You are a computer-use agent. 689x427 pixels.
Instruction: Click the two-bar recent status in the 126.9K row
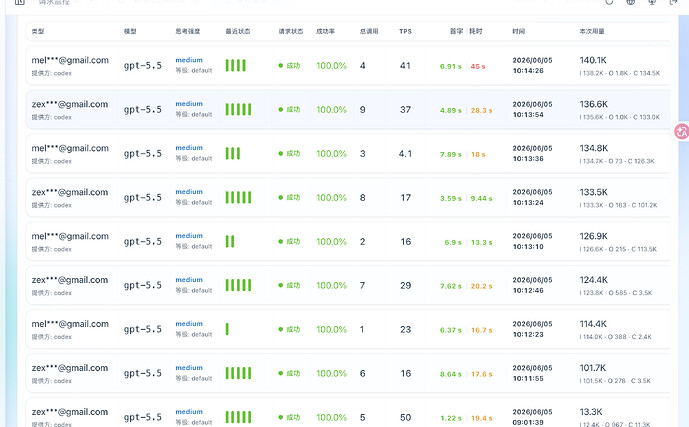(x=230, y=241)
